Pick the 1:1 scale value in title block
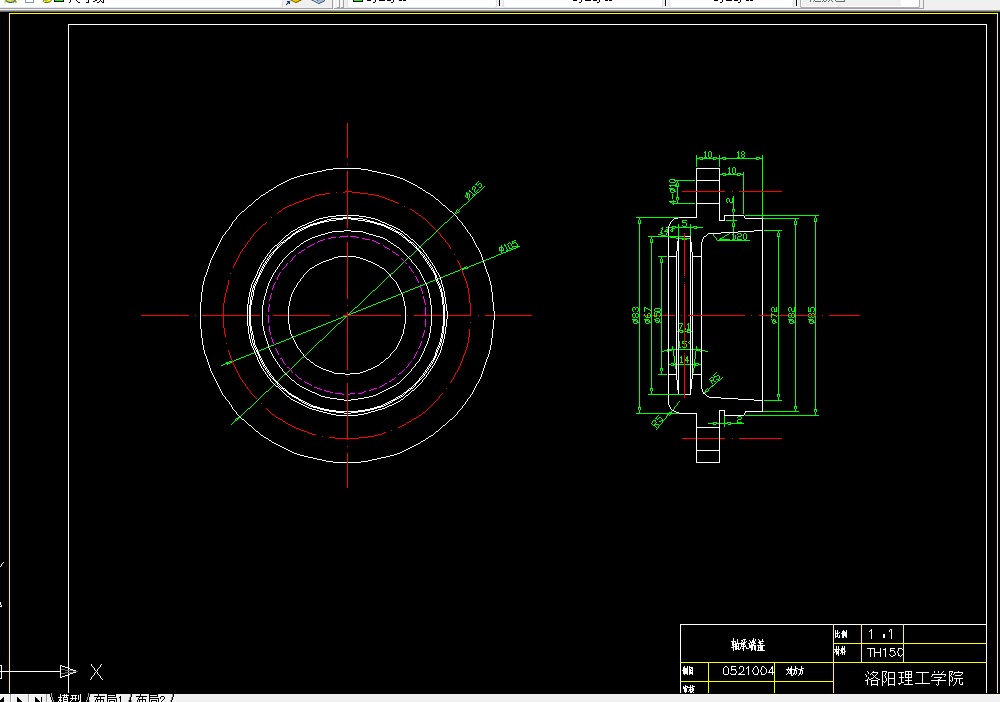Viewport: 1000px width, 702px height. tap(881, 634)
